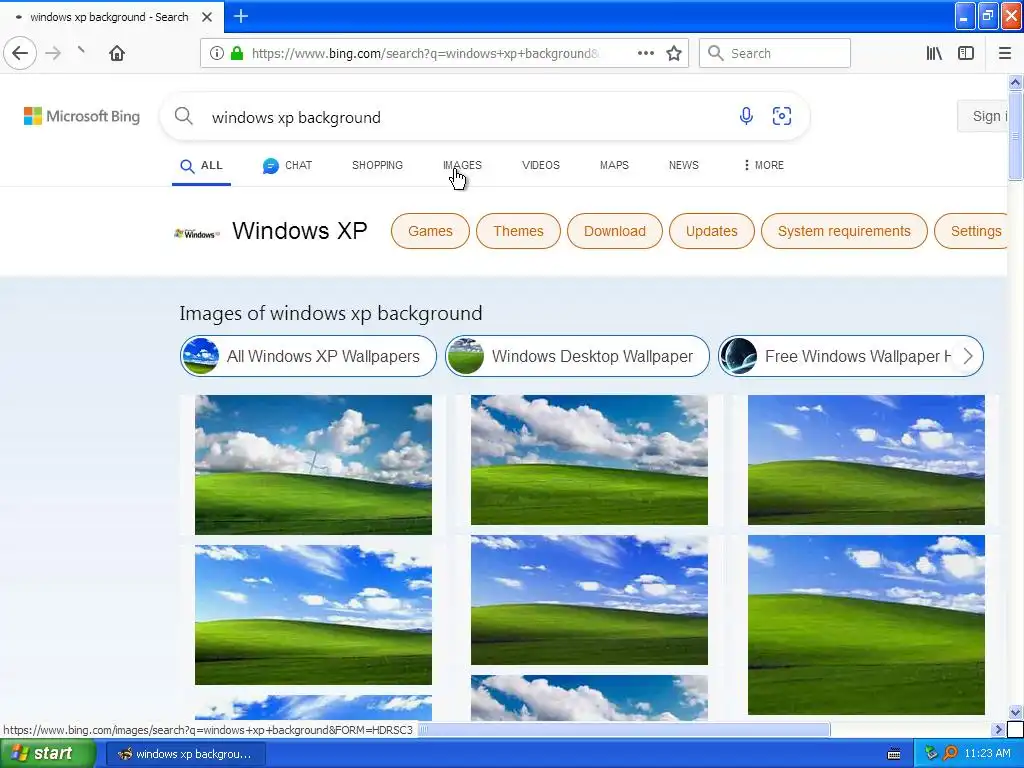Image resolution: width=1024 pixels, height=768 pixels.
Task: Open the Windows Start button
Action: (48, 754)
